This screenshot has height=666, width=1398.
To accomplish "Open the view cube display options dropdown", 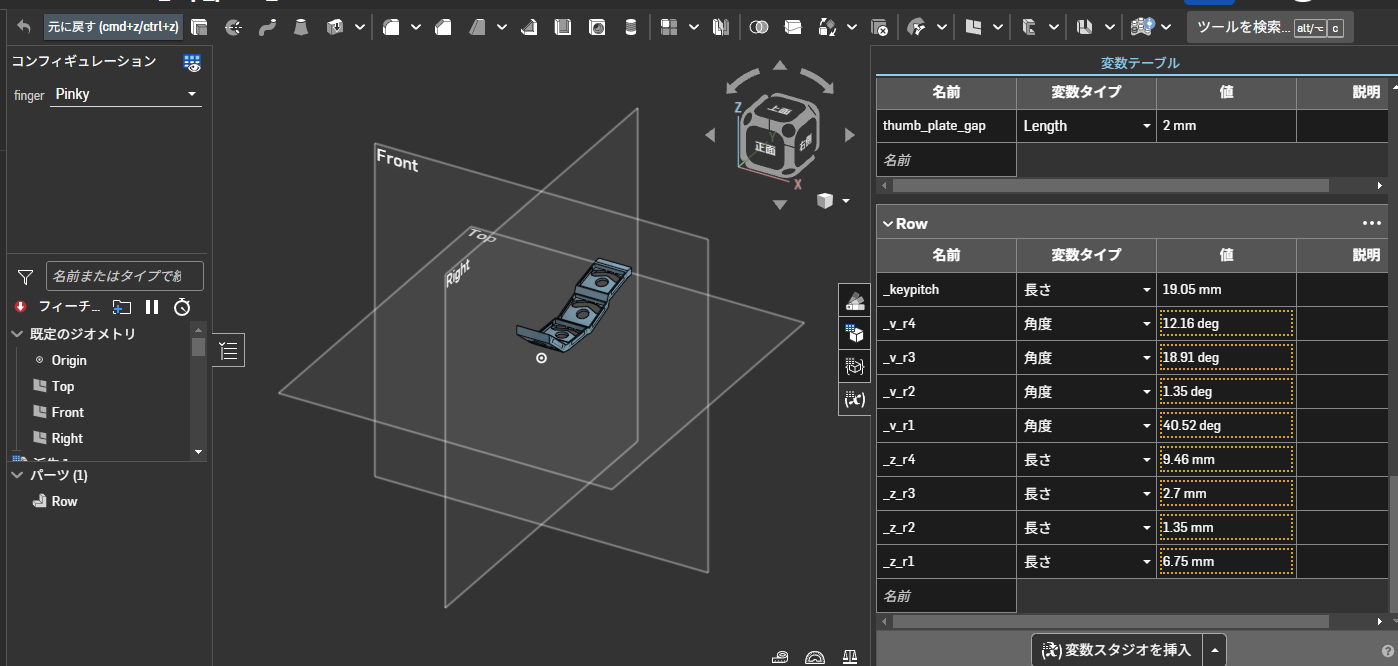I will coord(846,201).
